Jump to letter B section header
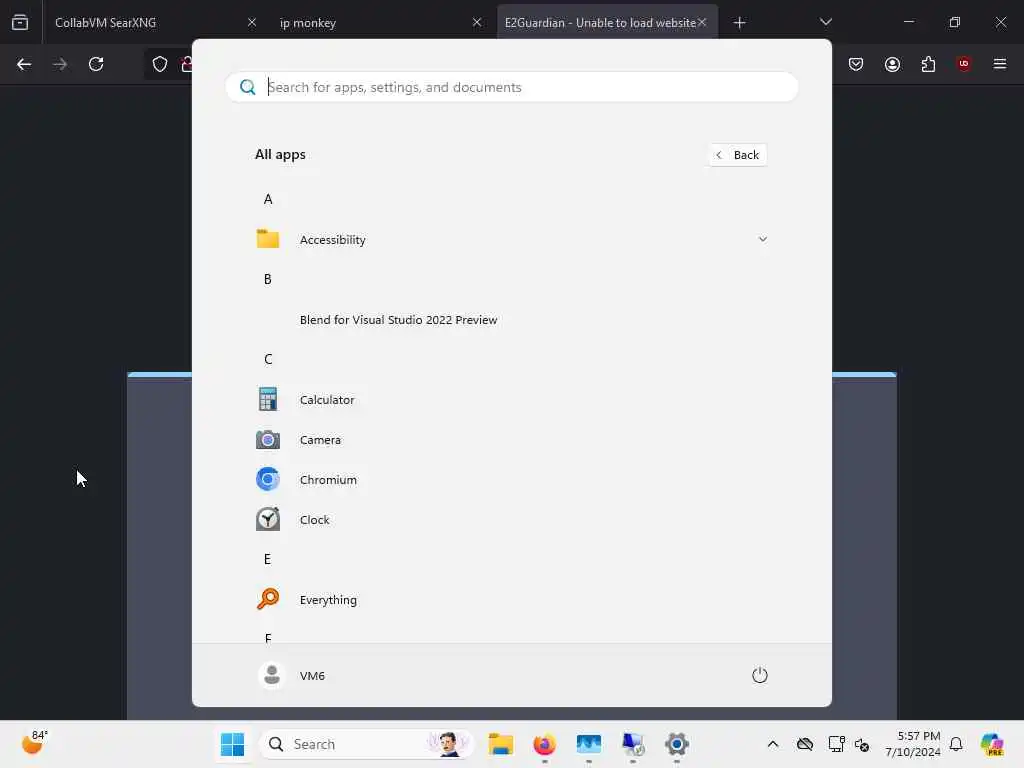Viewport: 1024px width, 768px height. coord(268,280)
